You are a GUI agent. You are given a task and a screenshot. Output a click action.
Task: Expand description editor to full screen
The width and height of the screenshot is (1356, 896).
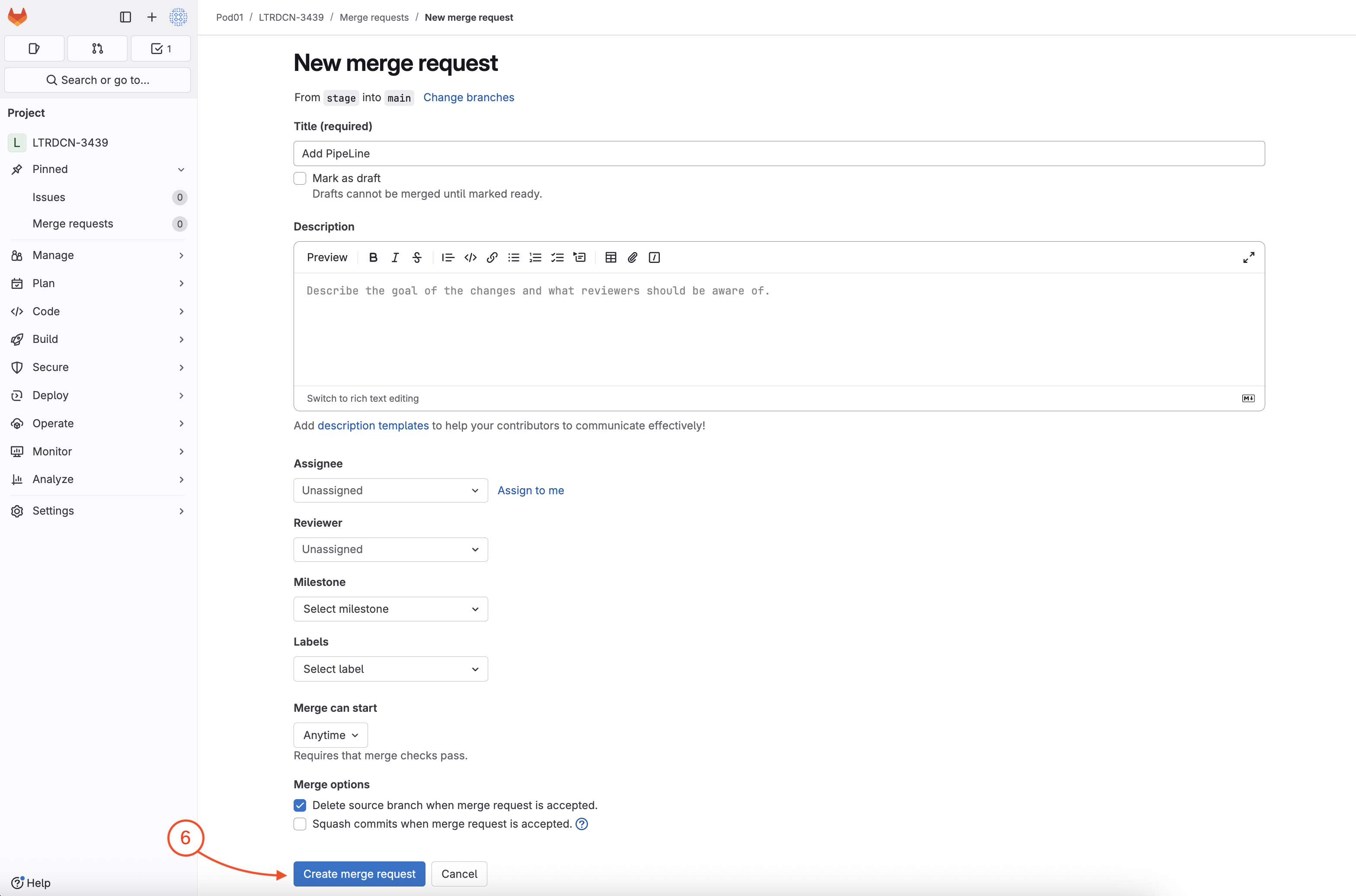1249,257
